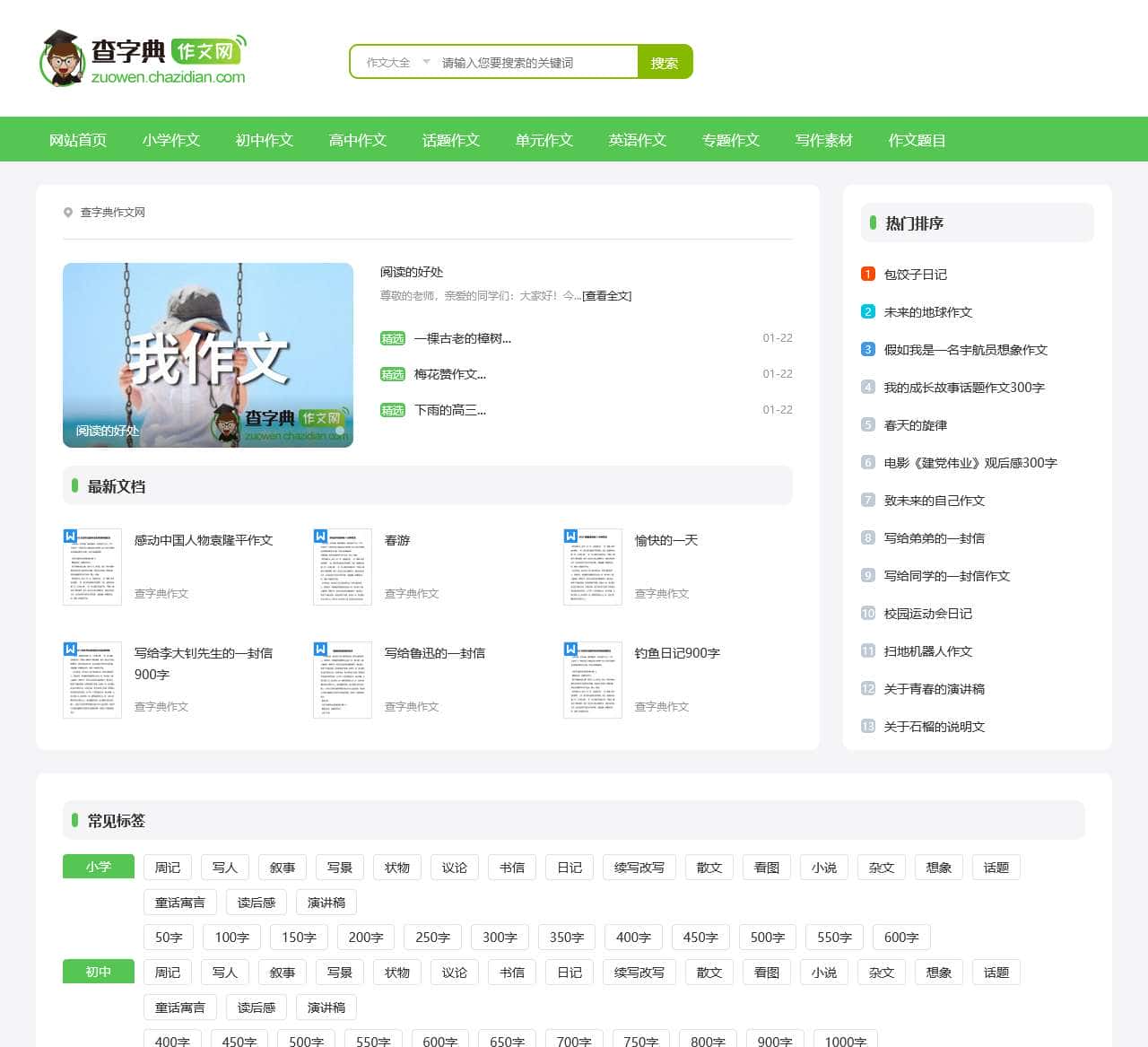Click rank badge 3 beside 假如我是一名宇航员想象作文
The width and height of the screenshot is (1148, 1047).
pyautogui.click(x=867, y=349)
